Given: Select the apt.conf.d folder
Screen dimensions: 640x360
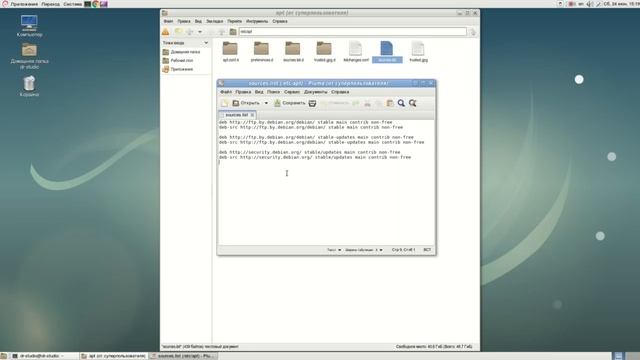Looking at the screenshot, I should tap(230, 52).
